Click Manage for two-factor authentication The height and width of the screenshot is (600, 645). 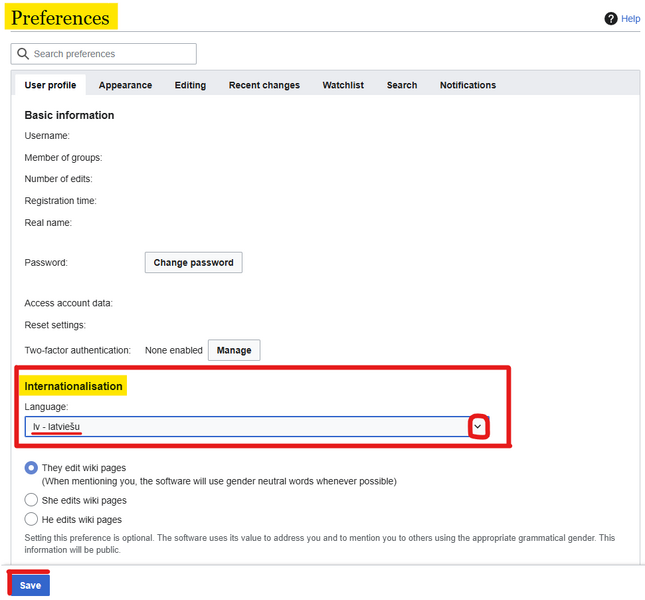tap(234, 350)
